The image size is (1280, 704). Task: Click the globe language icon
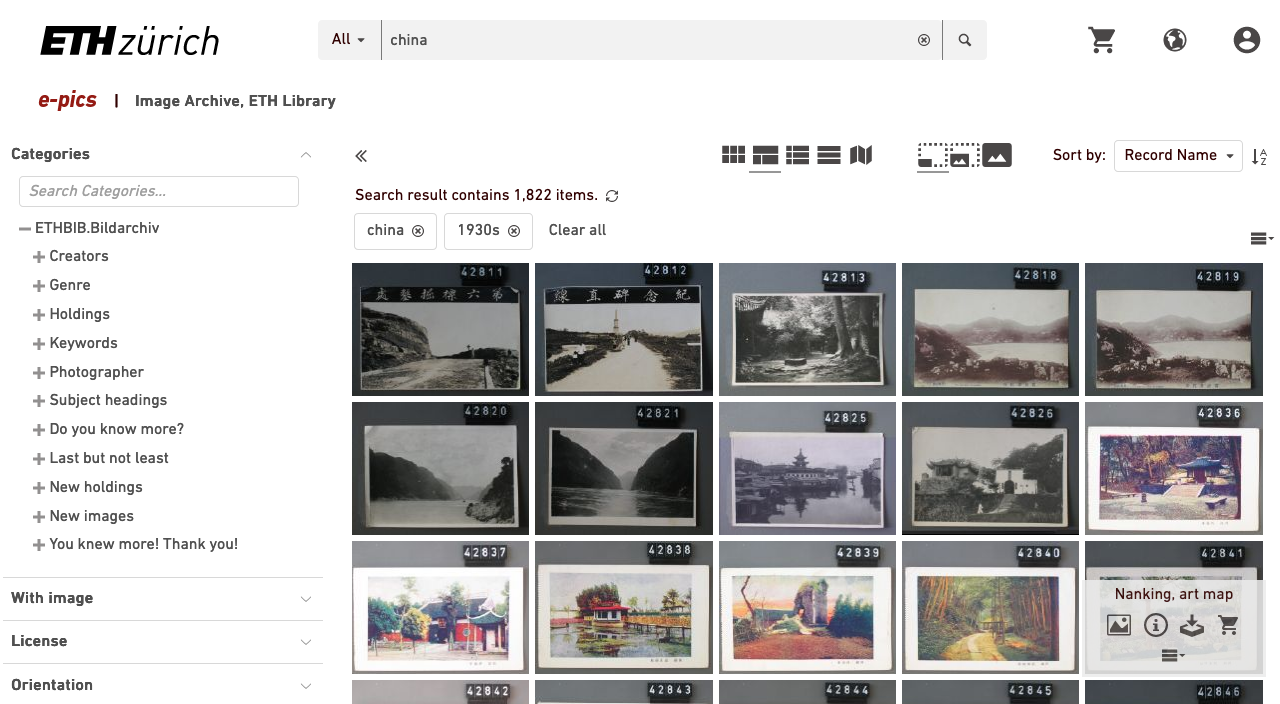[1174, 40]
